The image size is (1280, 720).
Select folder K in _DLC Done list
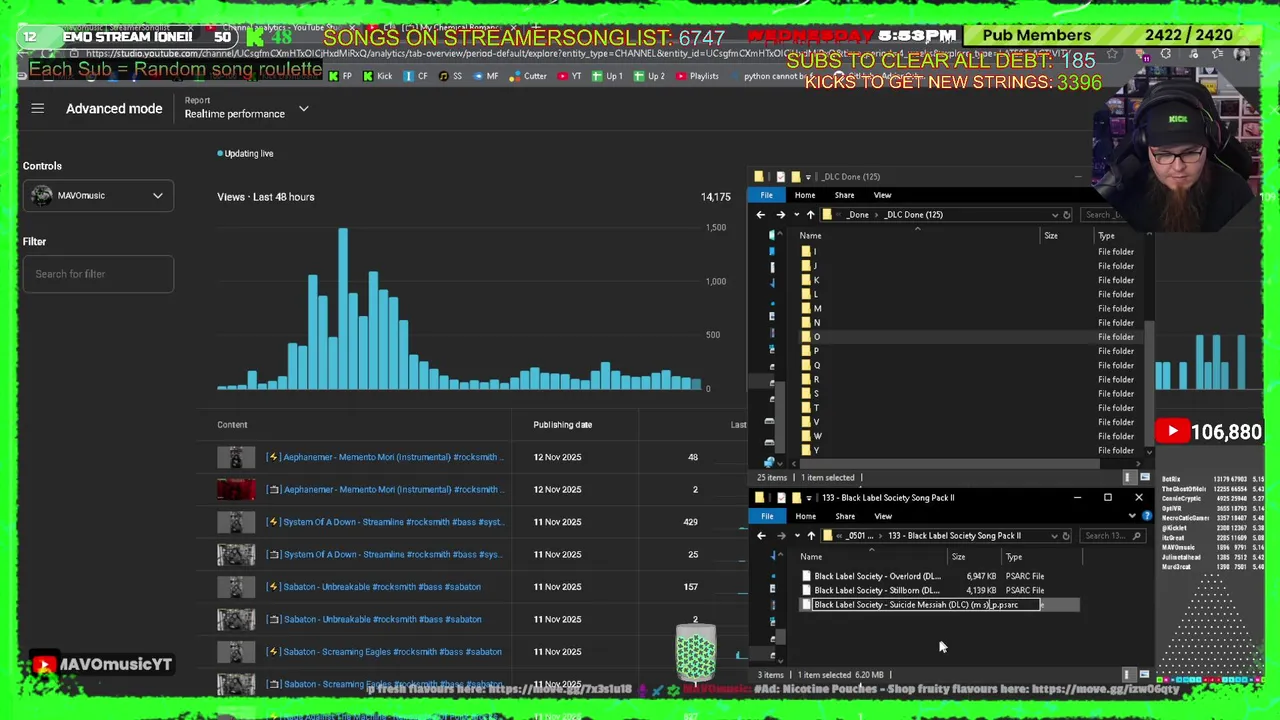[815, 280]
